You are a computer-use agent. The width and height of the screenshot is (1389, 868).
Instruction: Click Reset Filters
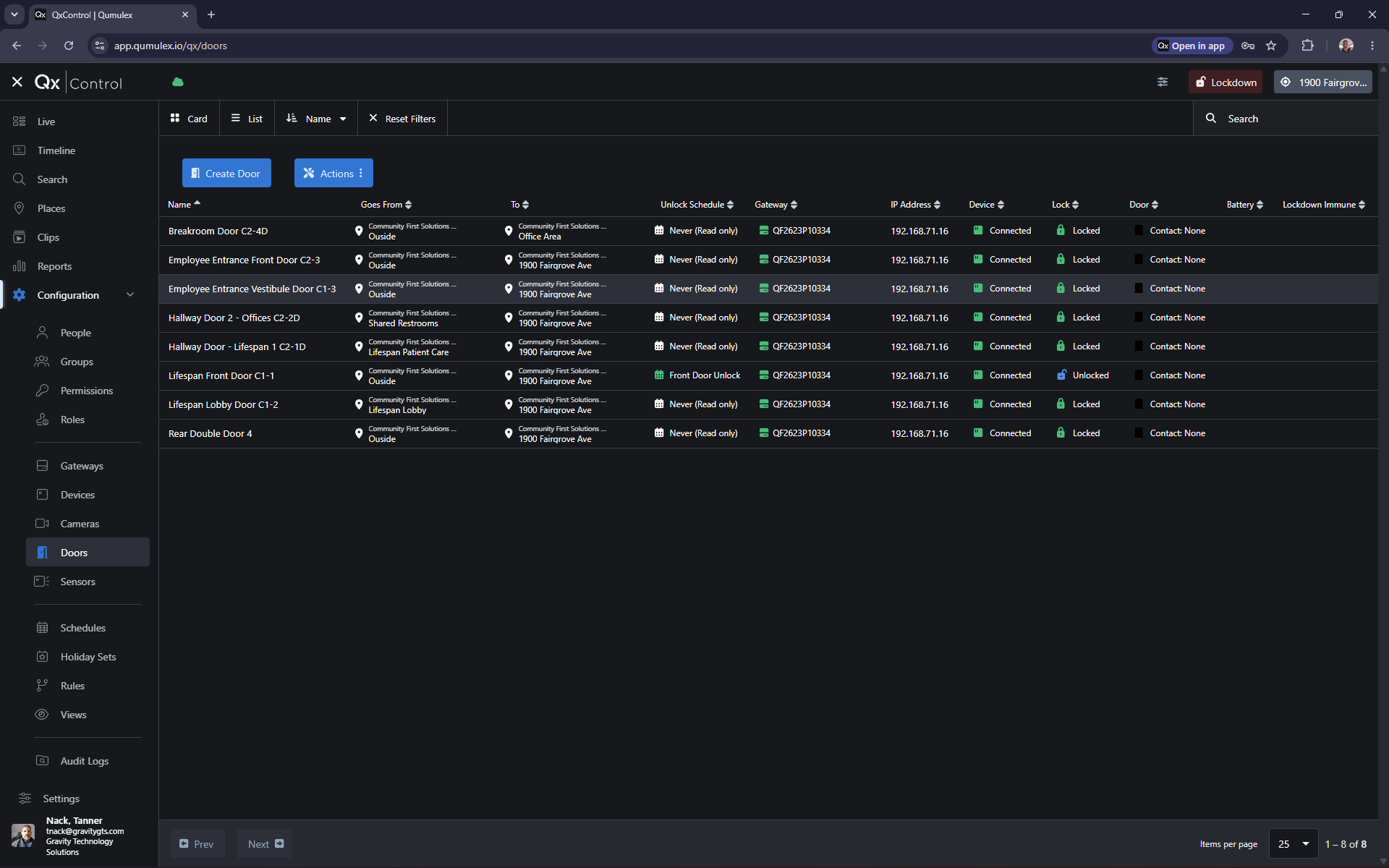(x=402, y=119)
